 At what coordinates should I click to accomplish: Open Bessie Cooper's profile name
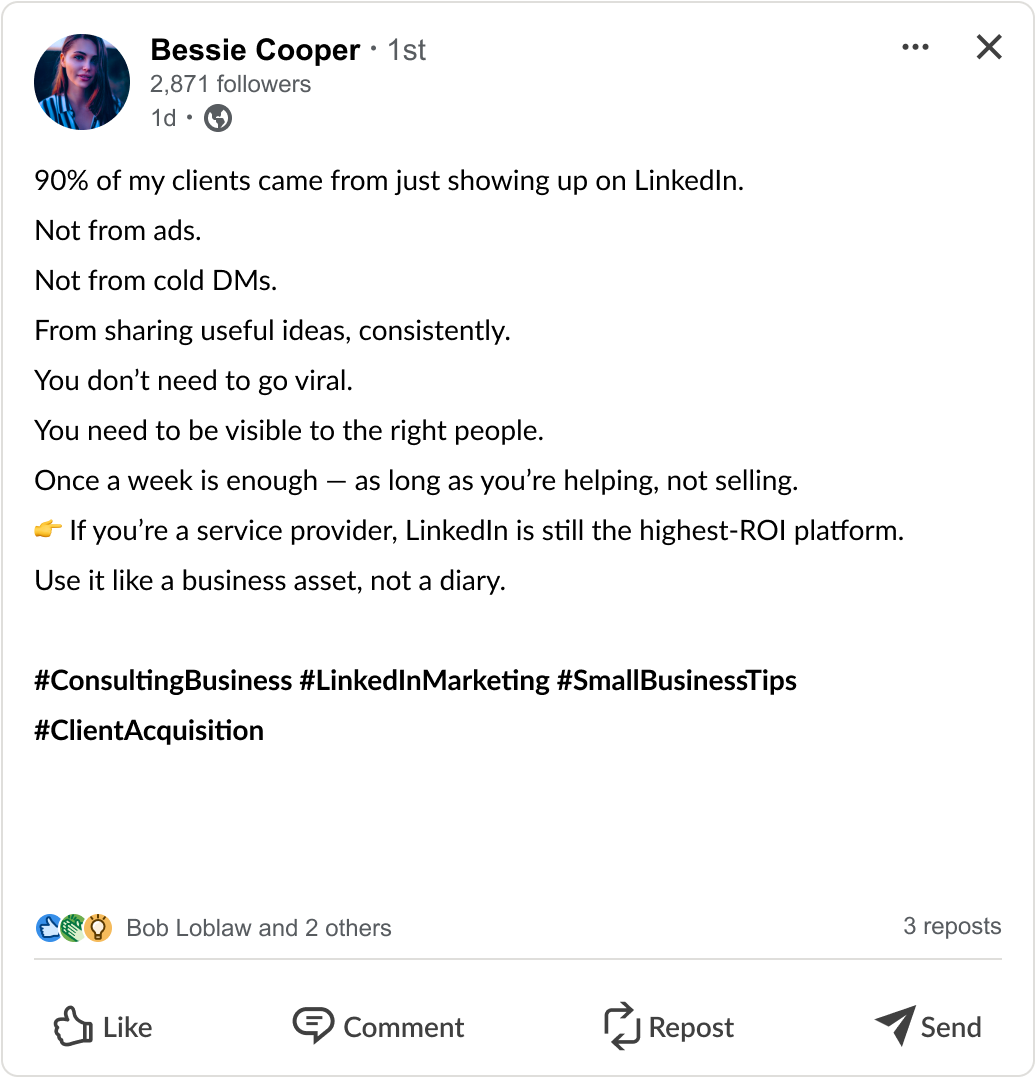tap(253, 49)
